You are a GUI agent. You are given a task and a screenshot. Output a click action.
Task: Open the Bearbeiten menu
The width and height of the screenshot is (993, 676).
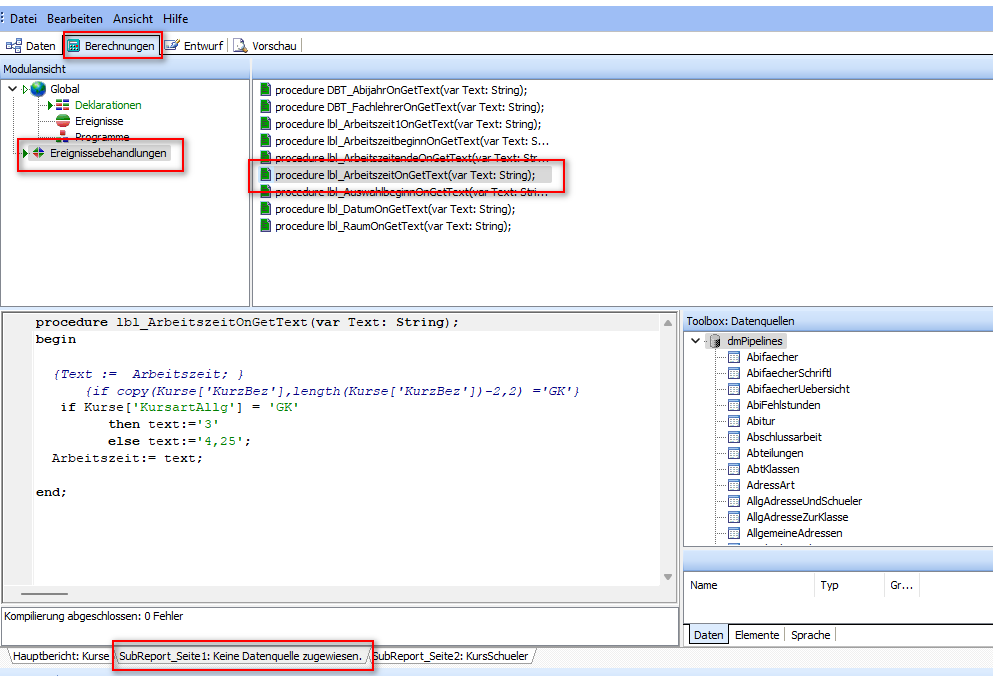[75, 19]
